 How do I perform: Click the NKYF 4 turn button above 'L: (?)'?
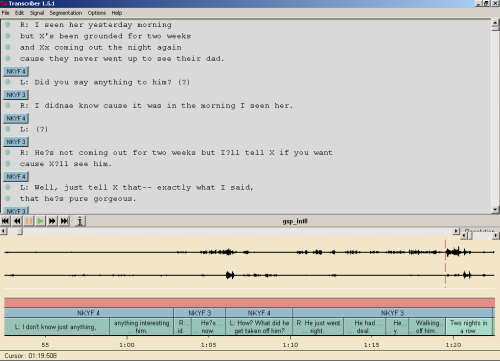(16, 118)
